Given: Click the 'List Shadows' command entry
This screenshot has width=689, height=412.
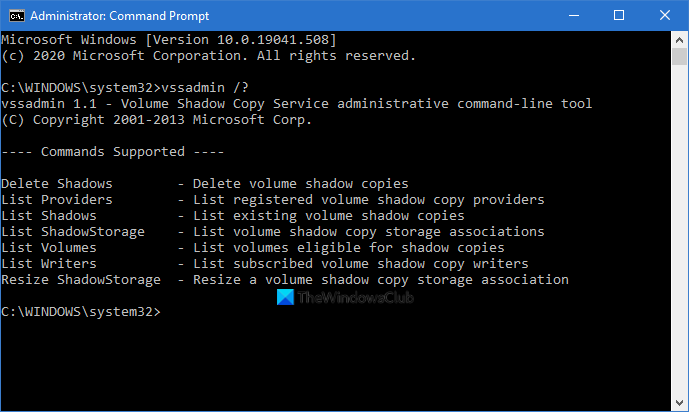Looking at the screenshot, I should point(49,216).
